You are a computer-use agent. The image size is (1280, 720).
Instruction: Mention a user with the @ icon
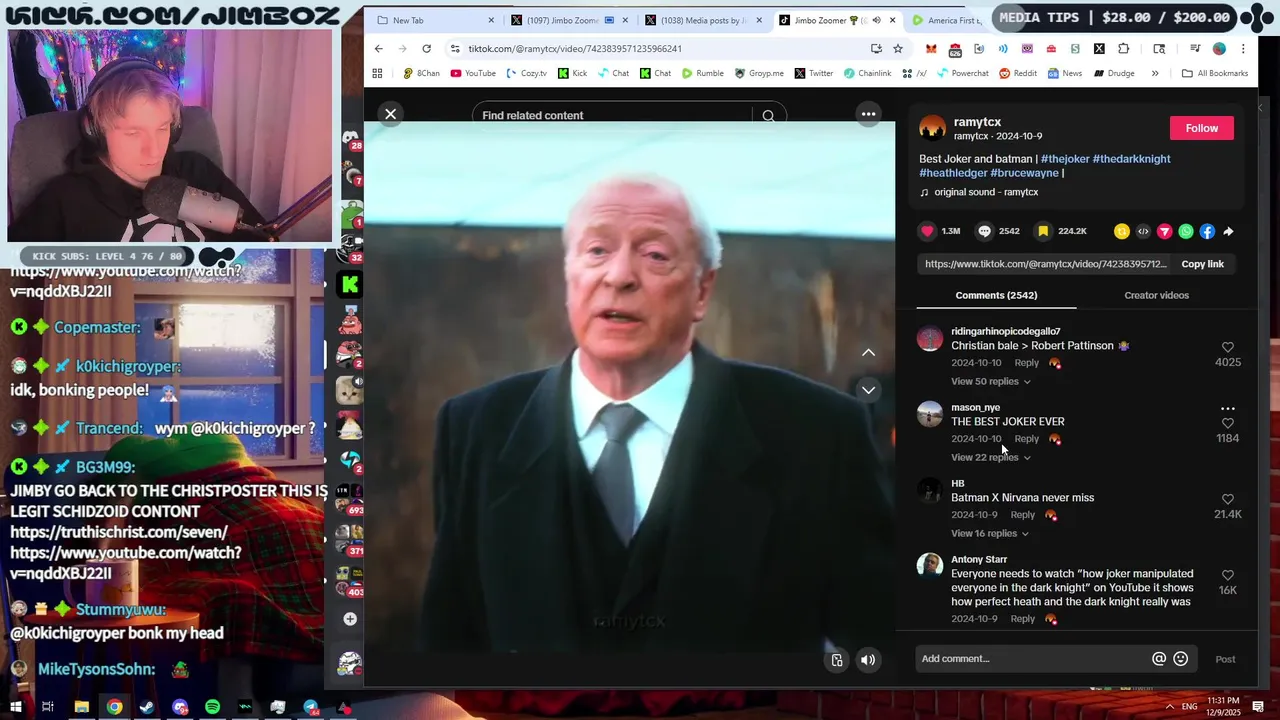(1159, 658)
